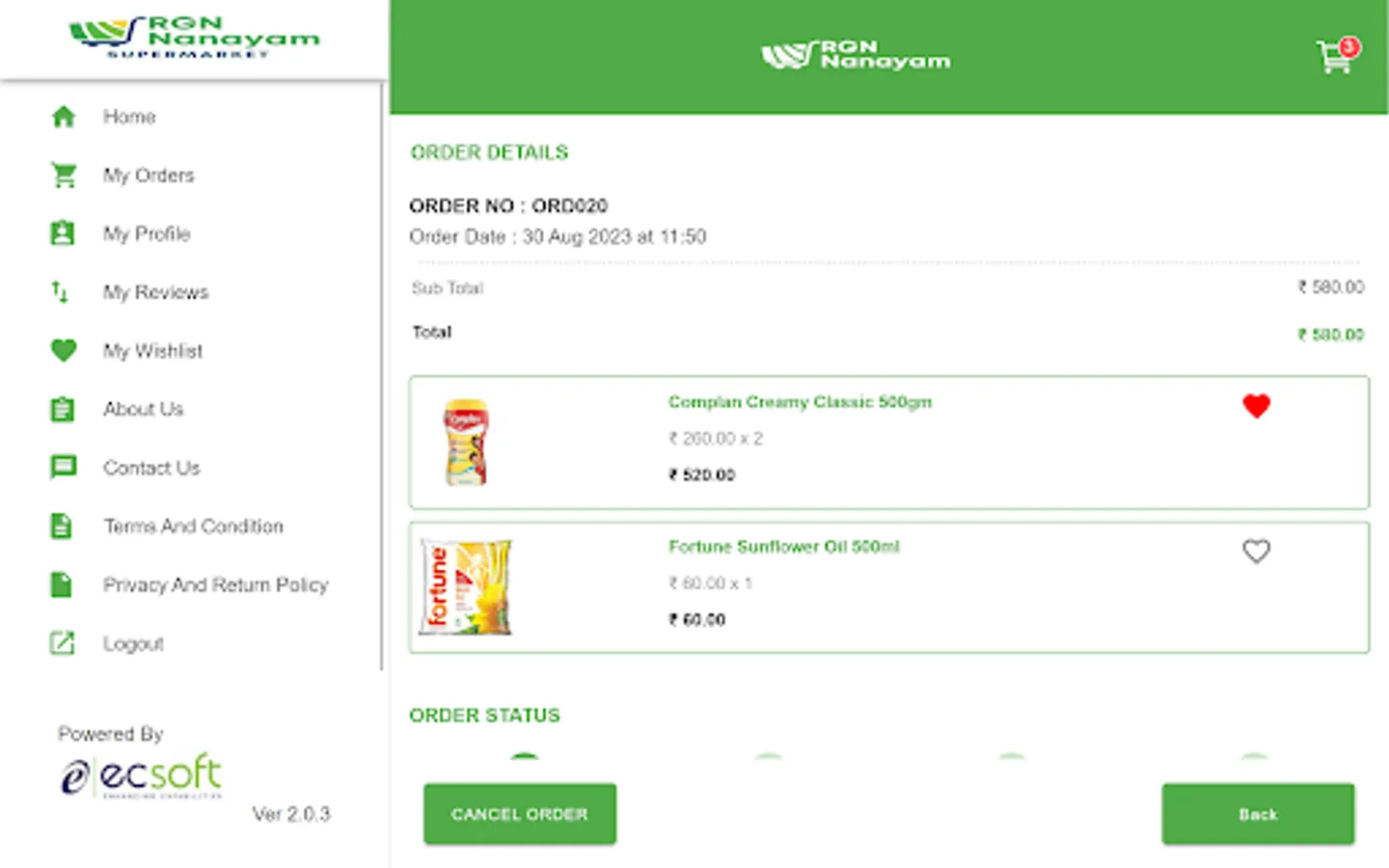Viewport: 1389px width, 868px height.
Task: Remove Complan from wishlist via red heart
Action: (1256, 406)
